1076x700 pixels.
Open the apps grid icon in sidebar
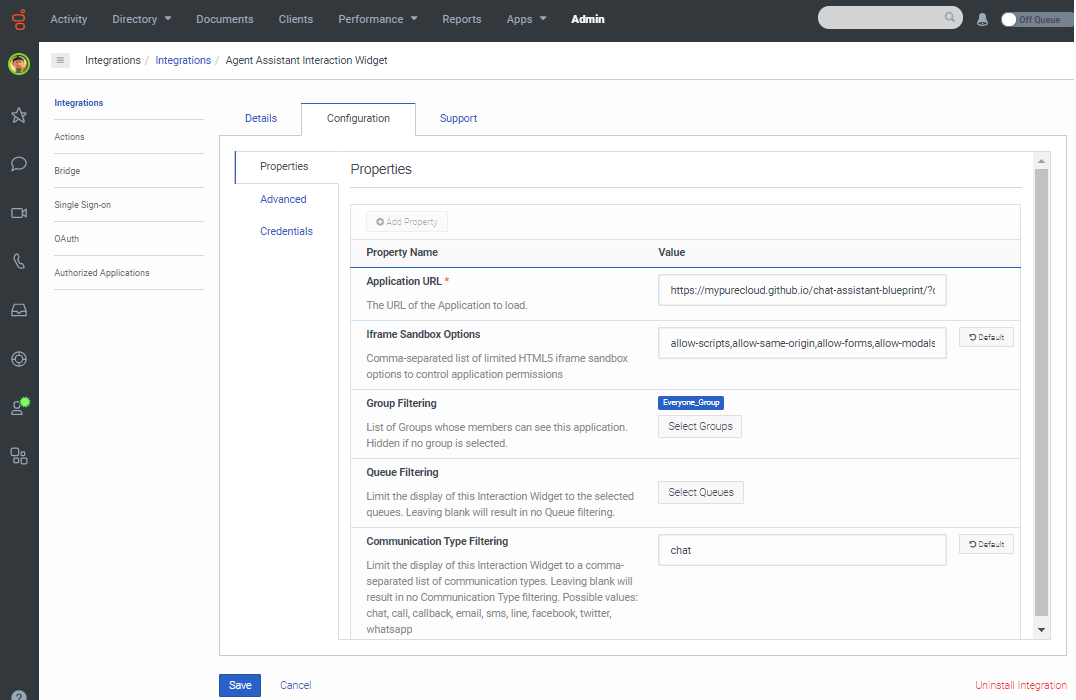point(18,455)
